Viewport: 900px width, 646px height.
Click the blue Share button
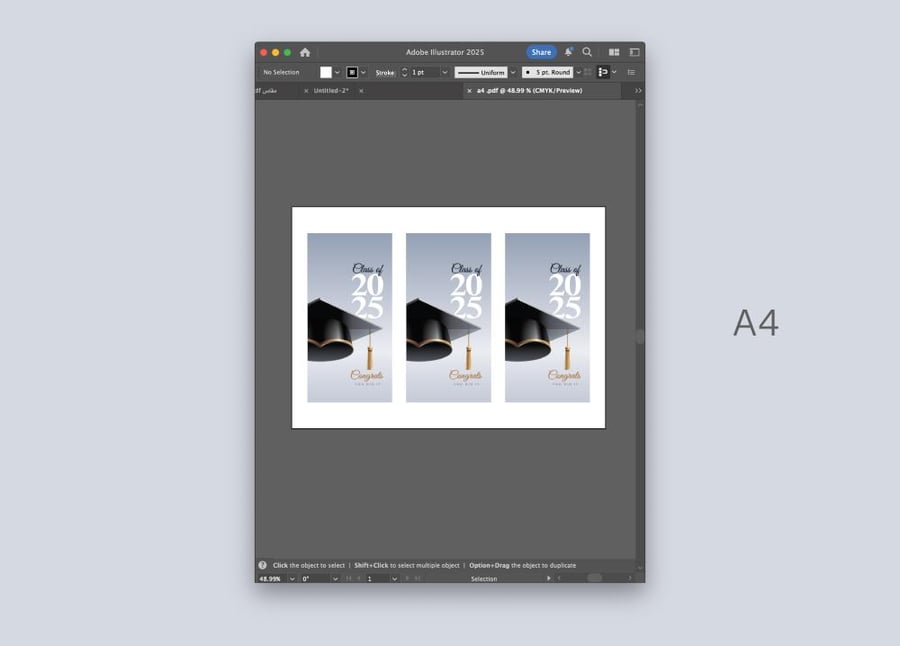pyautogui.click(x=541, y=52)
